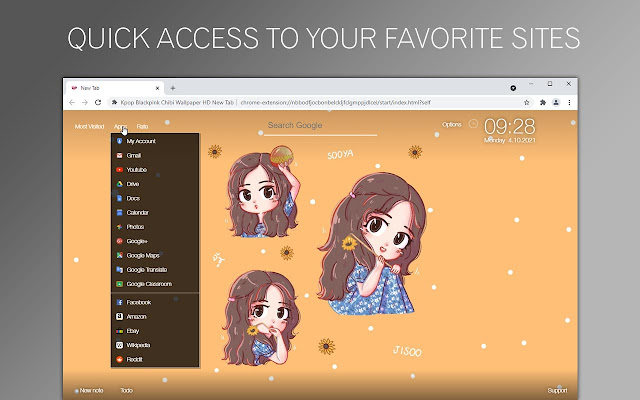This screenshot has height=400, width=640.
Task: Click the Wikipedia W icon
Action: (119, 345)
